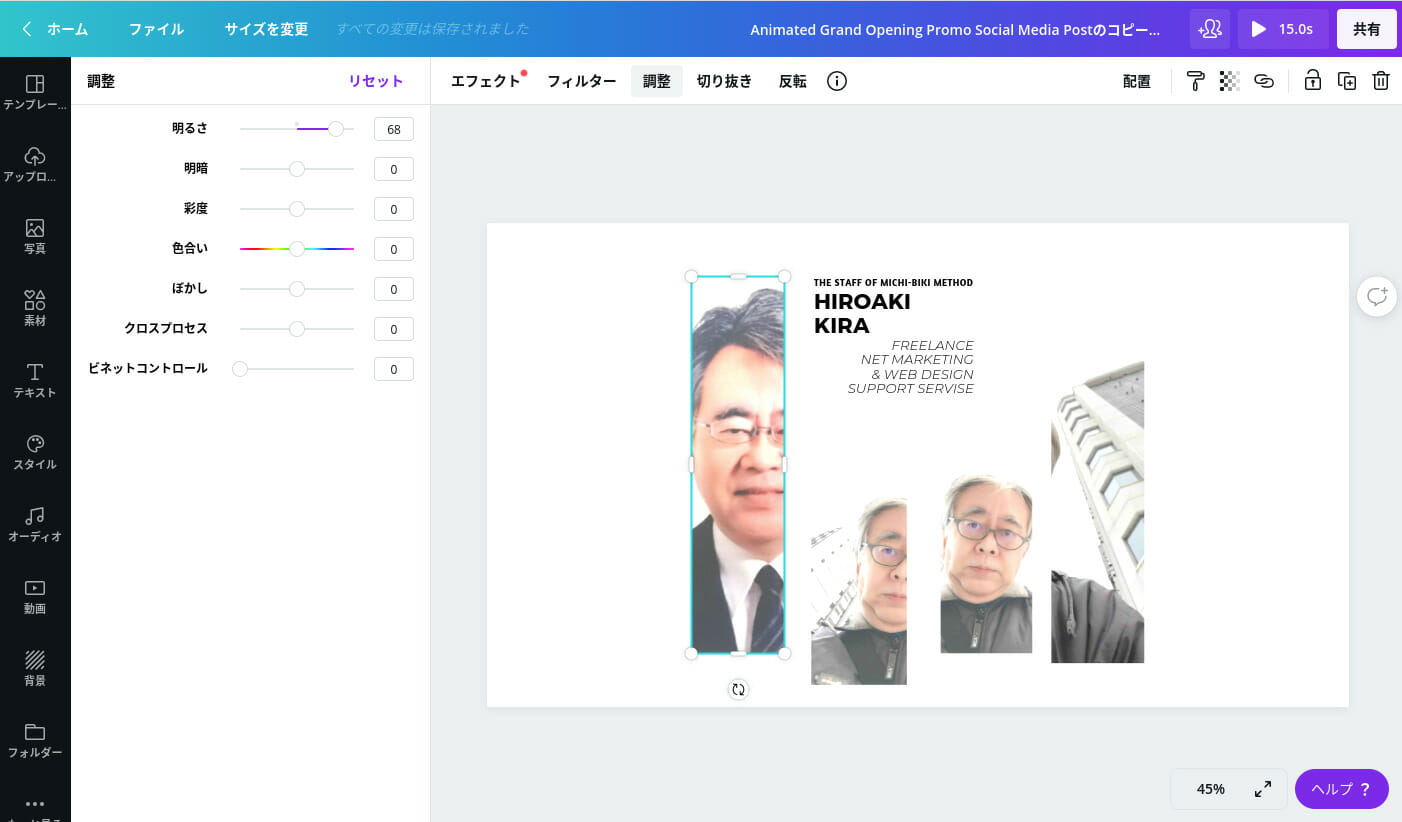Image resolution: width=1402 pixels, height=822 pixels.
Task: Click the クロスプロセス value input field
Action: [394, 329]
